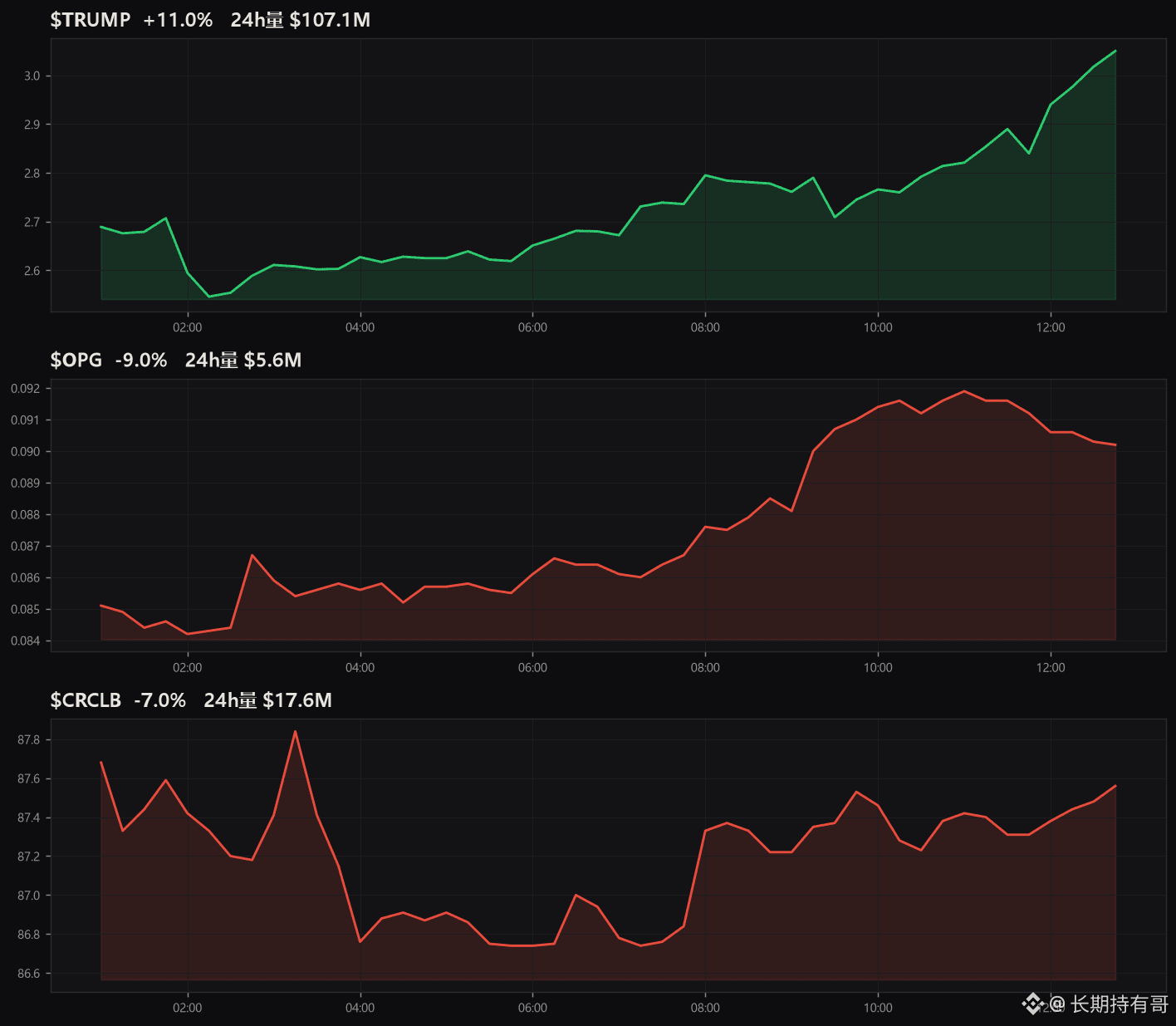Click 10:00 on the $OPG time axis
The height and width of the screenshot is (1026, 1176).
tap(878, 667)
